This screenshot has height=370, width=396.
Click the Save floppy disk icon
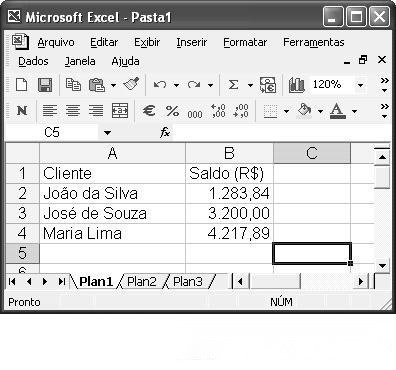coord(45,85)
